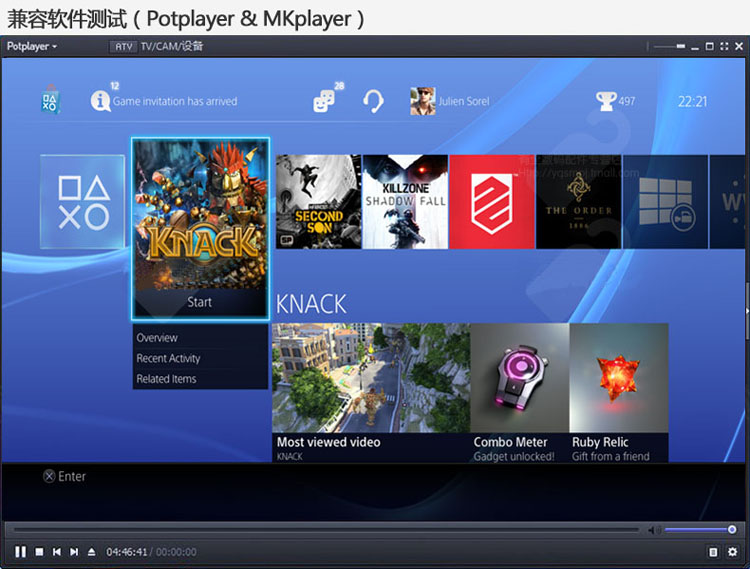Open the Recent Activity menu item
Viewport: 750px width, 569px height.
200,358
